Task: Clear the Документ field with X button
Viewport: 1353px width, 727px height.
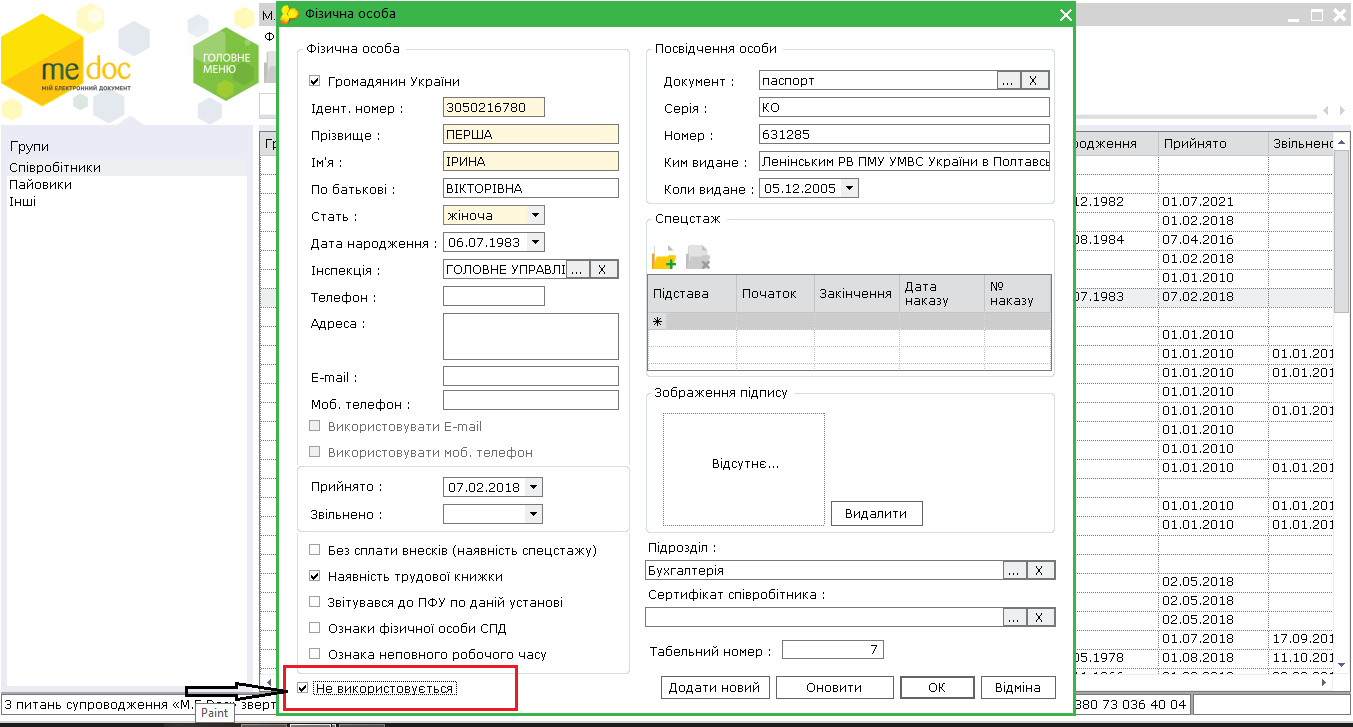Action: pyautogui.click(x=1034, y=81)
